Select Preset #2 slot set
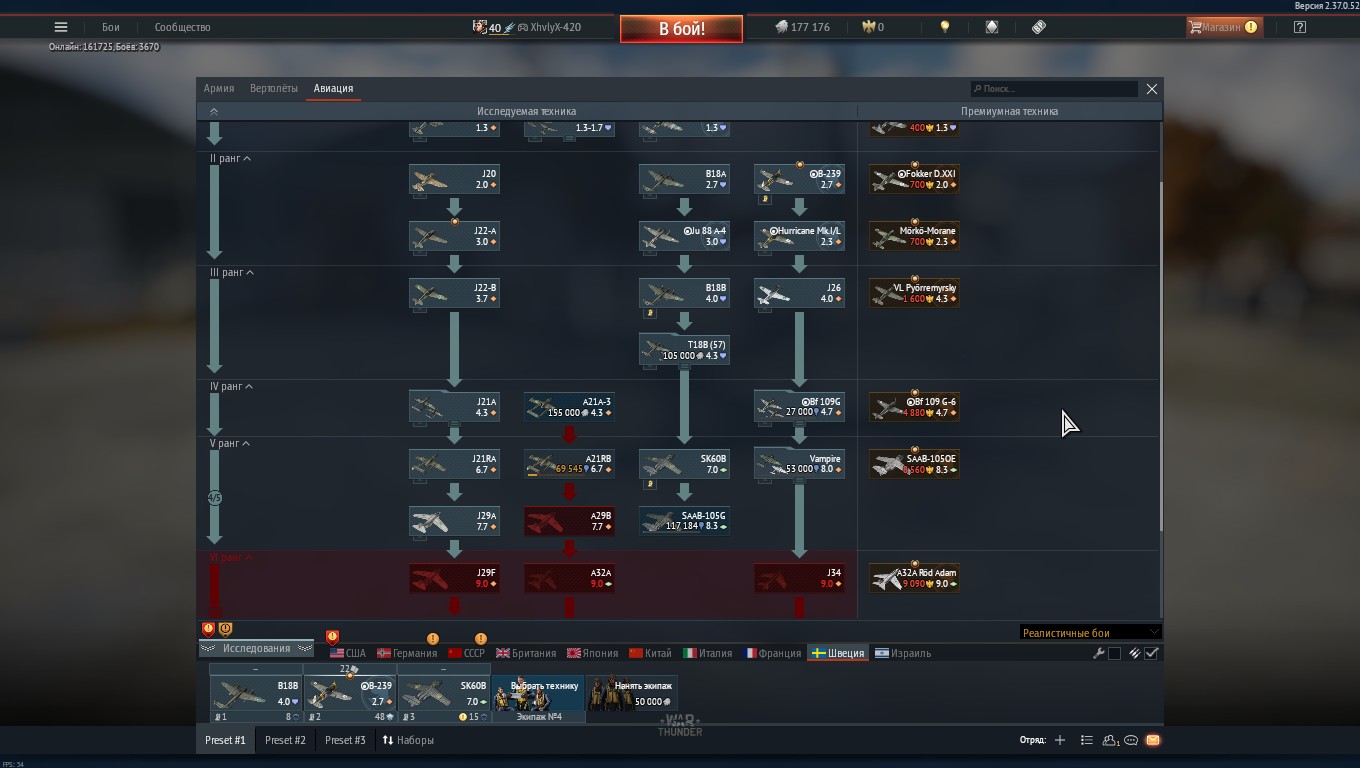The height and width of the screenshot is (768, 1360). click(285, 740)
